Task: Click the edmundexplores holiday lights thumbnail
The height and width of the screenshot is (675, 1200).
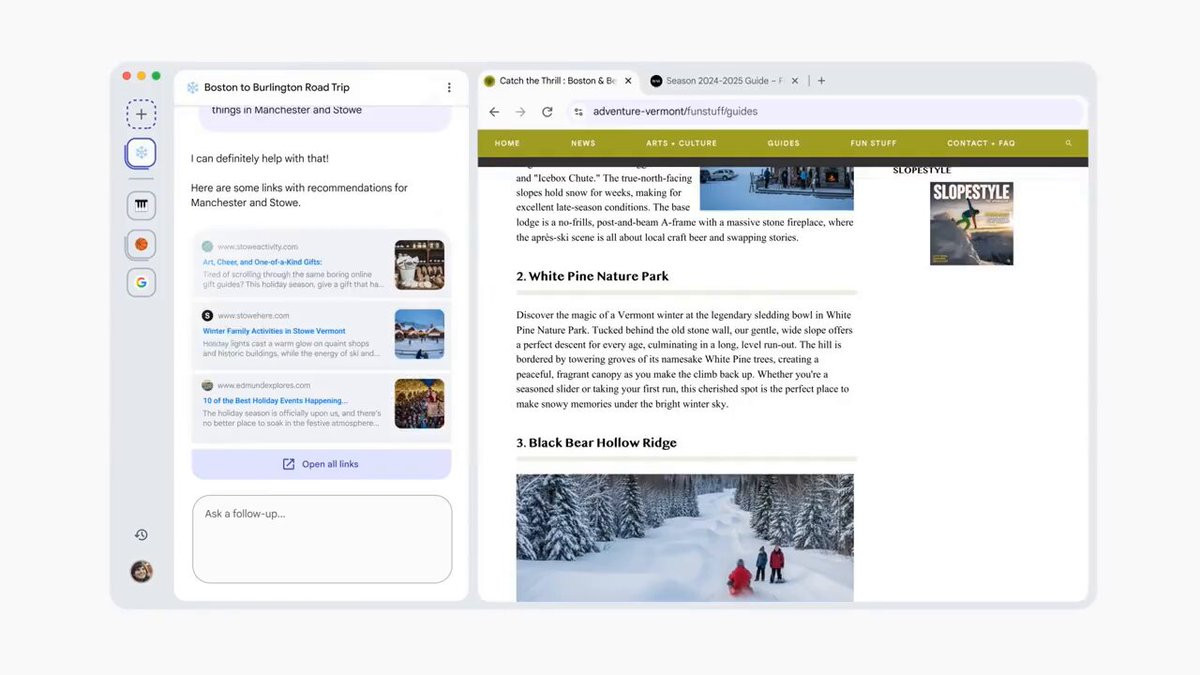Action: [419, 404]
